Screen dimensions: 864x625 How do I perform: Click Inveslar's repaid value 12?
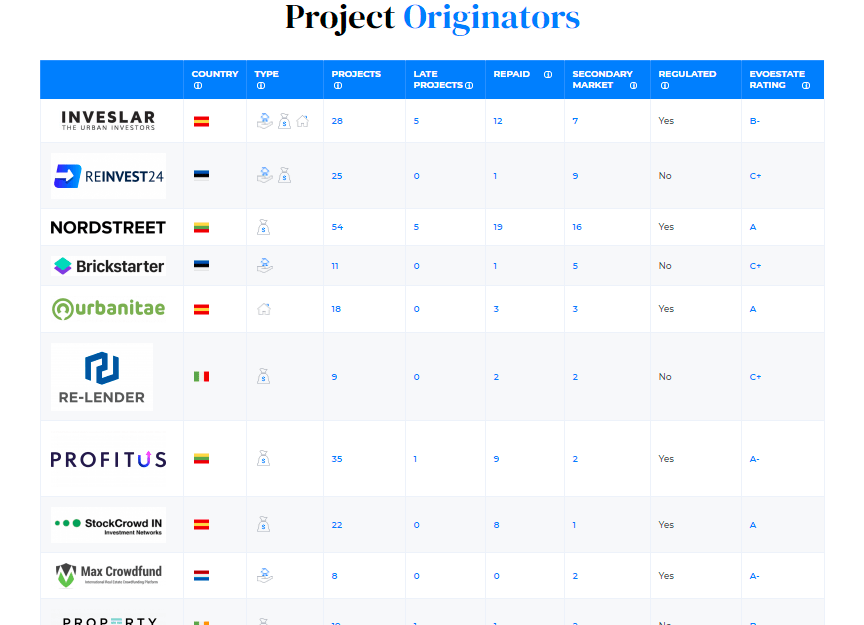(x=498, y=121)
